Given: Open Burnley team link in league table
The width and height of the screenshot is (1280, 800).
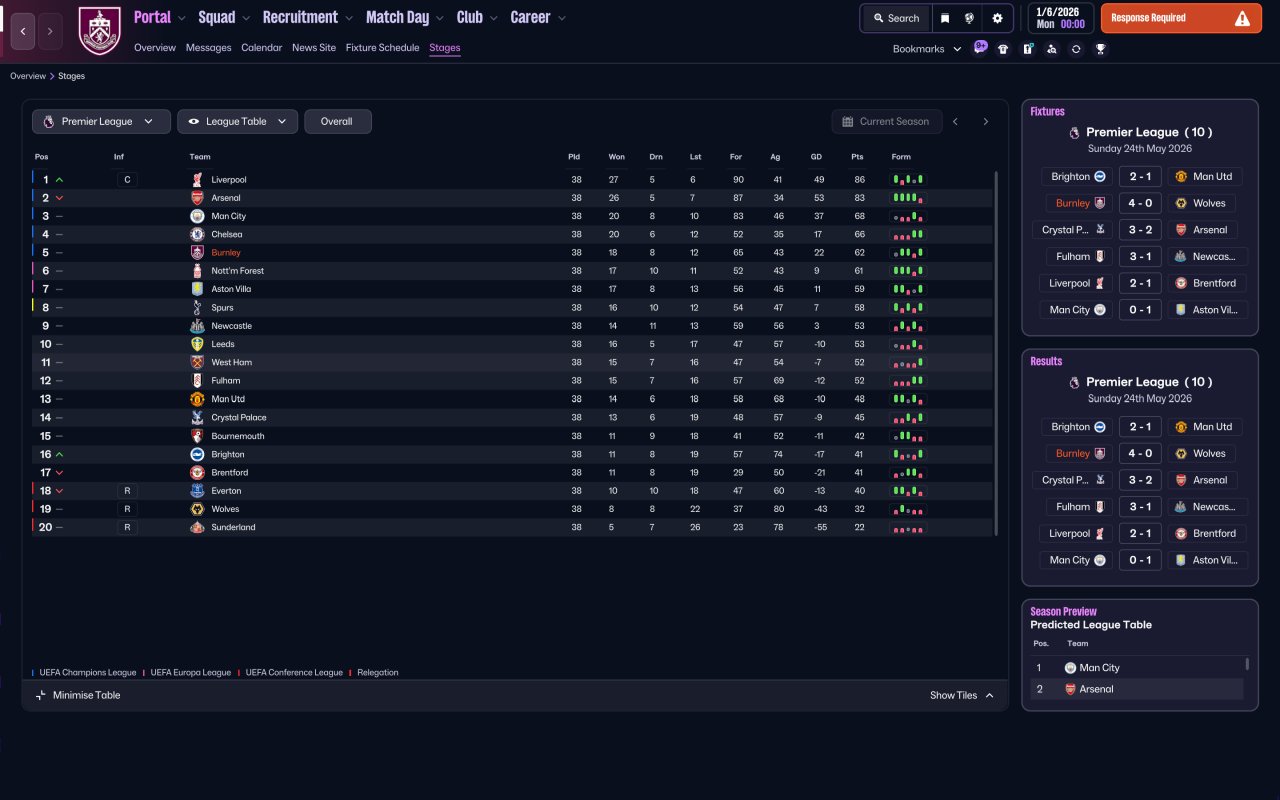Looking at the screenshot, I should coord(226,253).
